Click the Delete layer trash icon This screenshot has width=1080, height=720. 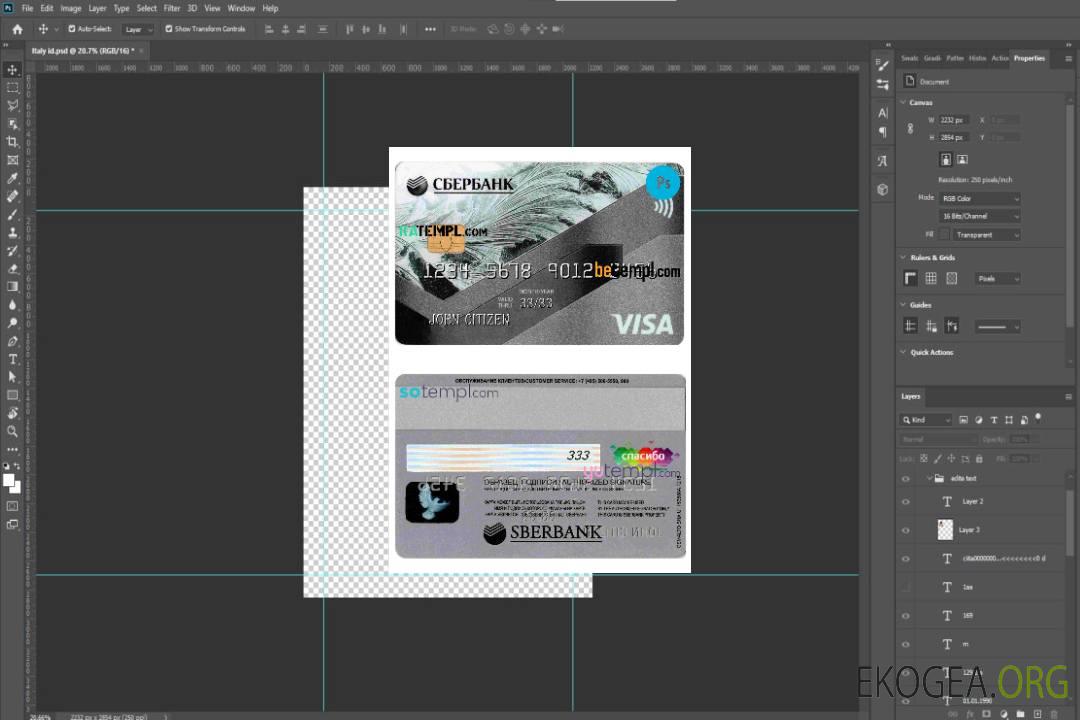pos(1054,714)
